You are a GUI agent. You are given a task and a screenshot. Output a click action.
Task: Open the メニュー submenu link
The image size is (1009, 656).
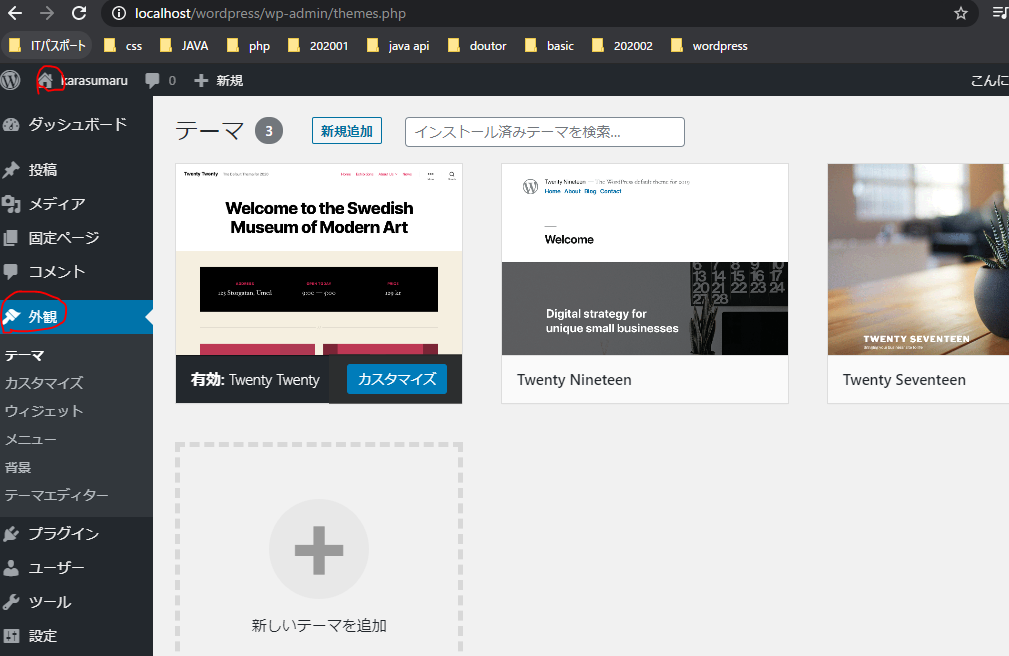[30, 440]
